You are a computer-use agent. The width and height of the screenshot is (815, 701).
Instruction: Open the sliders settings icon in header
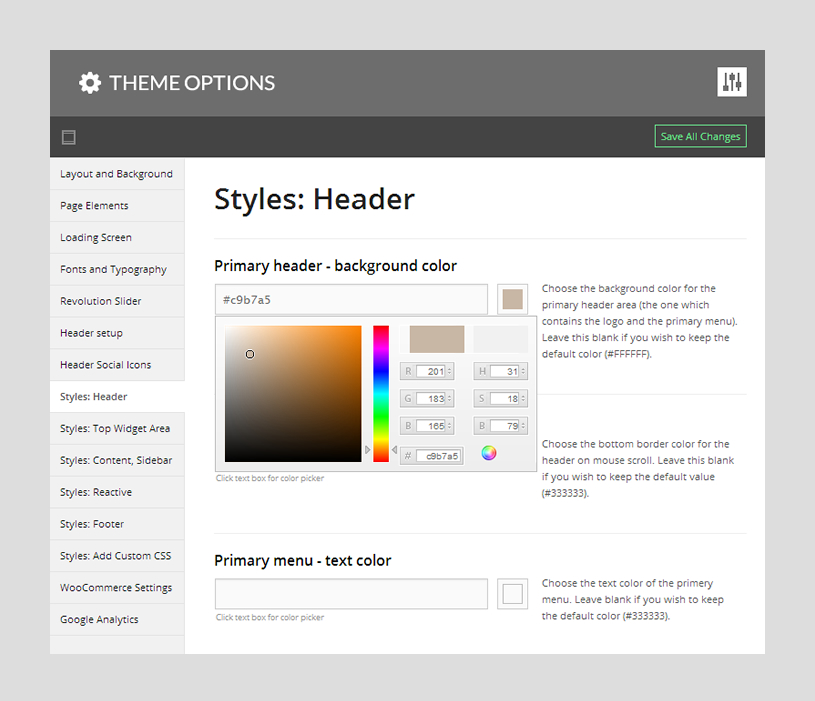[x=732, y=82]
